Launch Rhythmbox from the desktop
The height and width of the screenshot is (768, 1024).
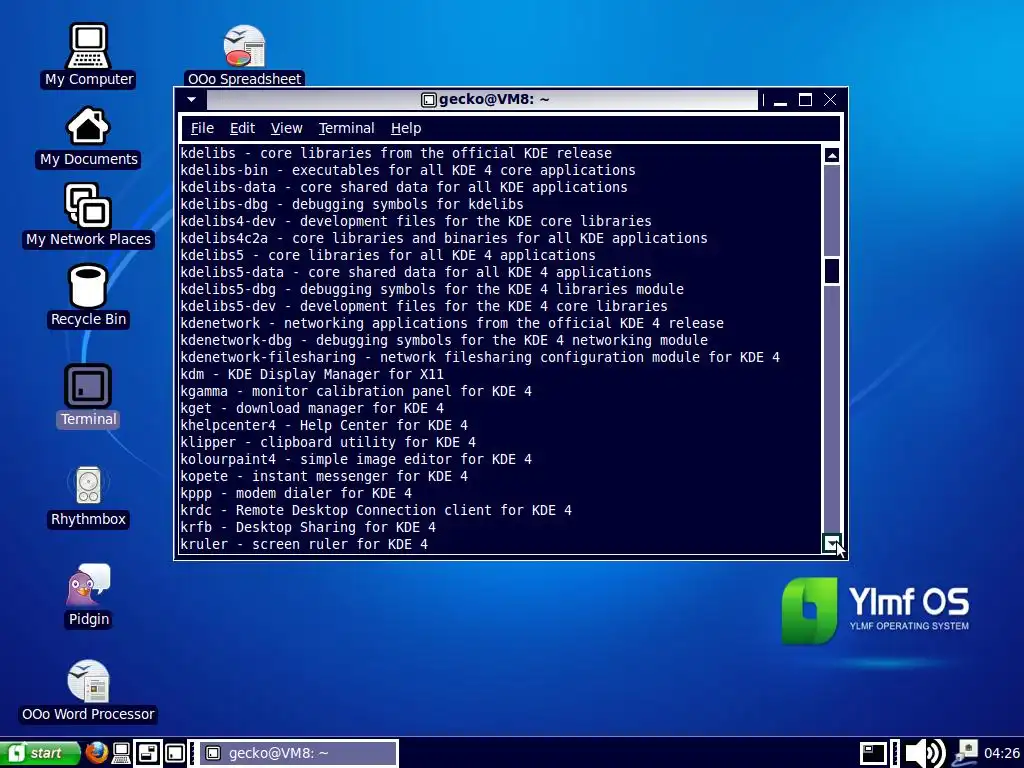click(x=89, y=496)
